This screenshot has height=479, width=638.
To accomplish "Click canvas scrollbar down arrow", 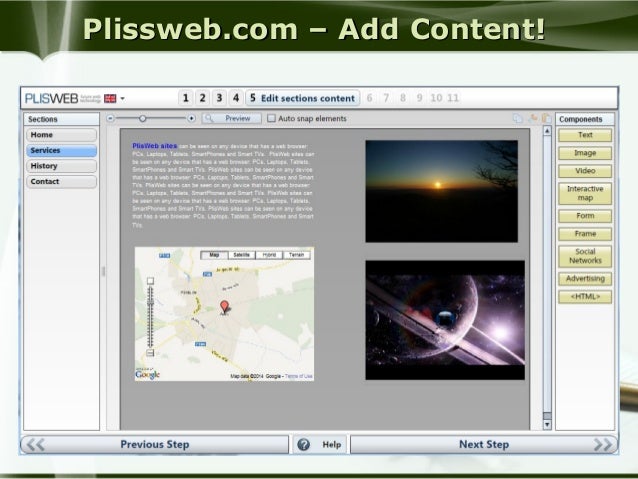I will 547,425.
